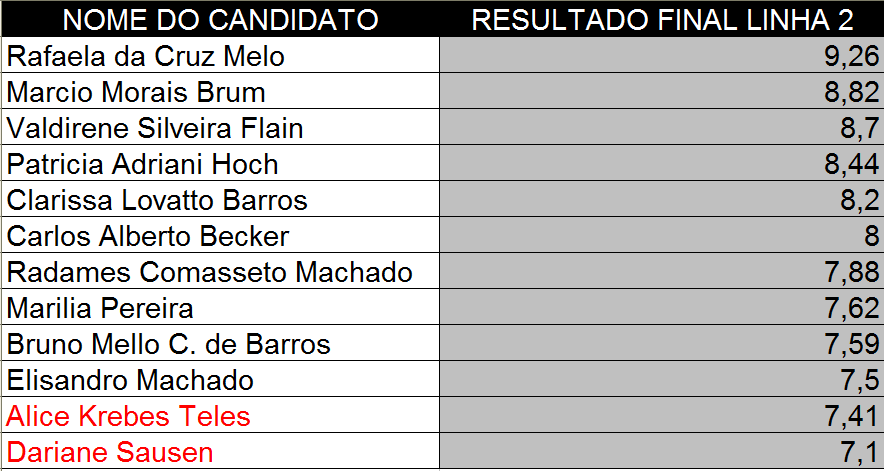Select the result cell showing 8,44
This screenshot has height=471, width=884.
(x=662, y=164)
